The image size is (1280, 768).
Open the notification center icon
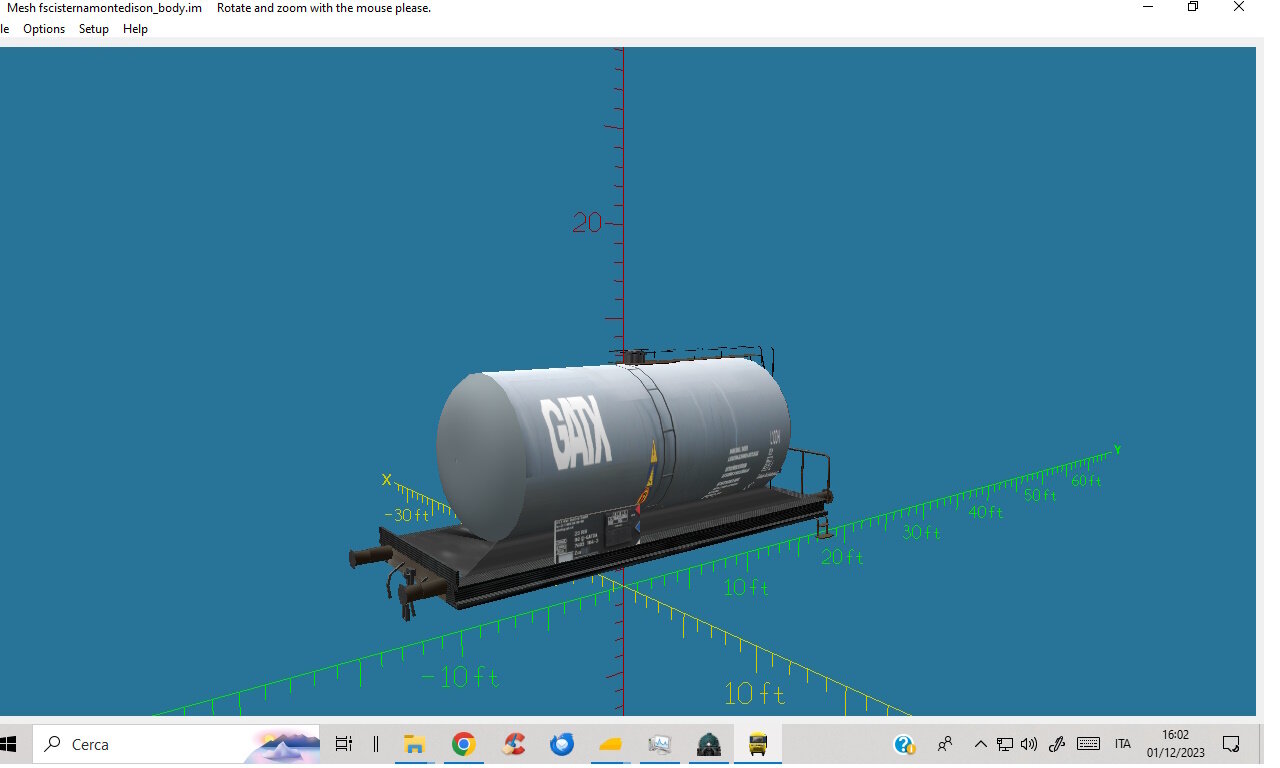coord(1231,744)
